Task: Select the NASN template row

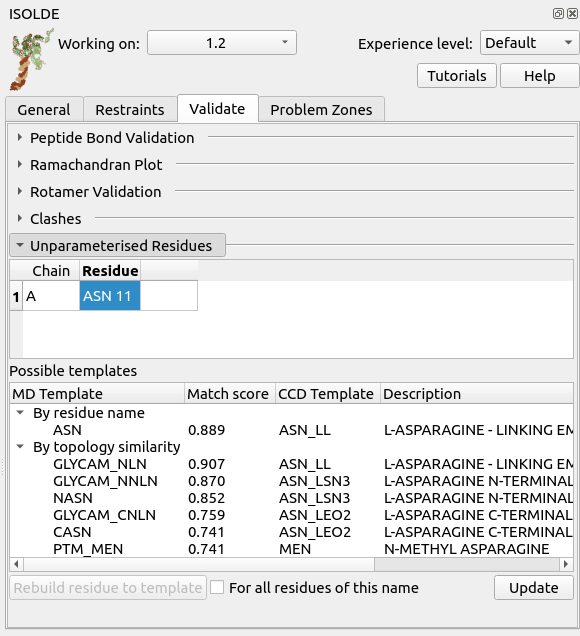Action: coord(291,498)
